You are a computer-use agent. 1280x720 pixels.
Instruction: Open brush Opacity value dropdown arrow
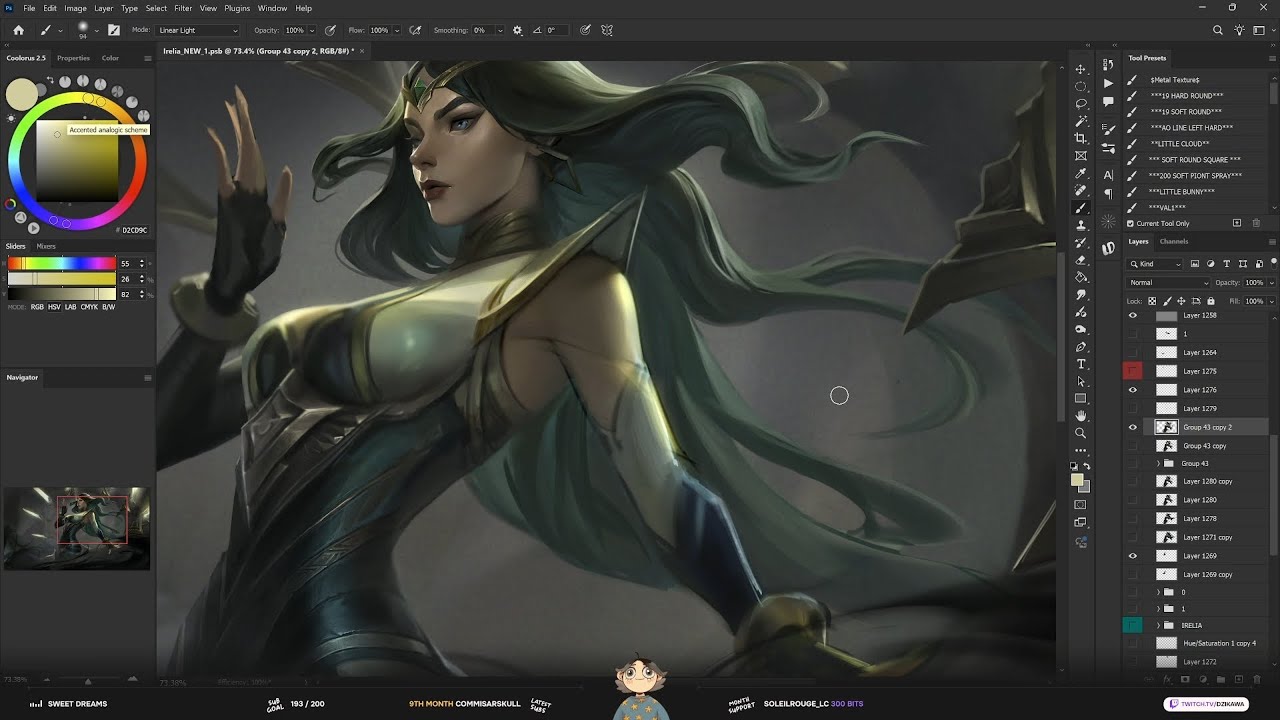pos(312,30)
